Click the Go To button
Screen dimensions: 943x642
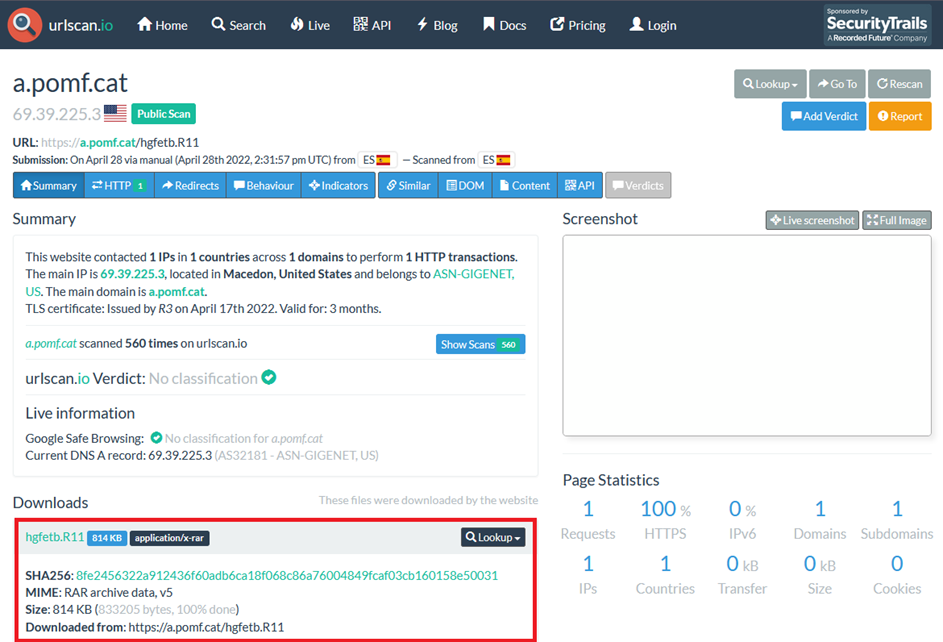click(837, 84)
